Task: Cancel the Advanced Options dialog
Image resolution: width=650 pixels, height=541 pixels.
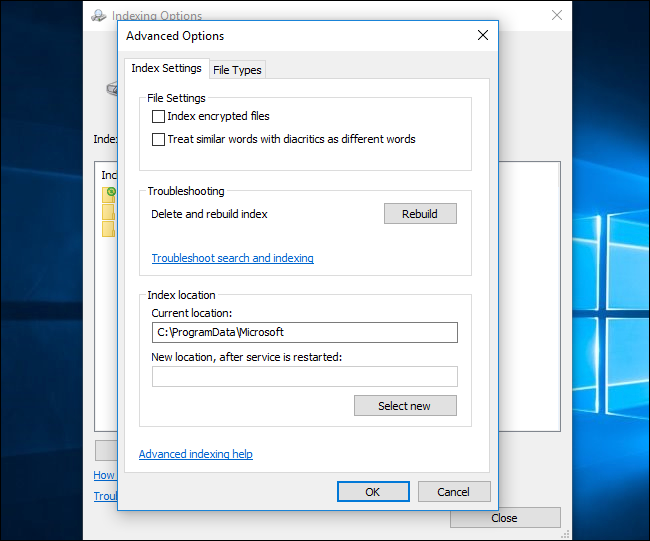Action: pos(453,491)
